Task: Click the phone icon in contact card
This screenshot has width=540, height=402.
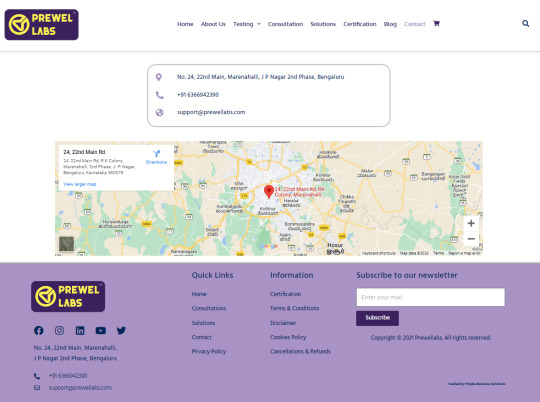Action: click(159, 95)
